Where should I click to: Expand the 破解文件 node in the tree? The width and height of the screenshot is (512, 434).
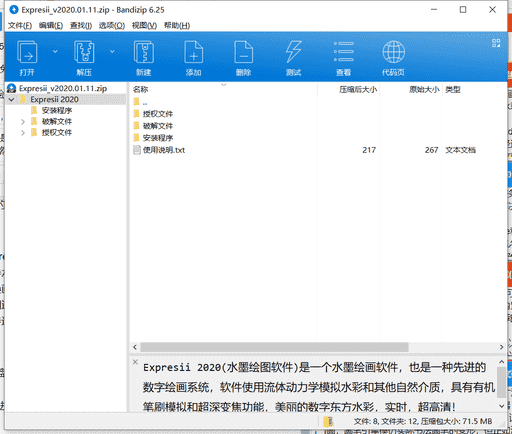point(23,122)
